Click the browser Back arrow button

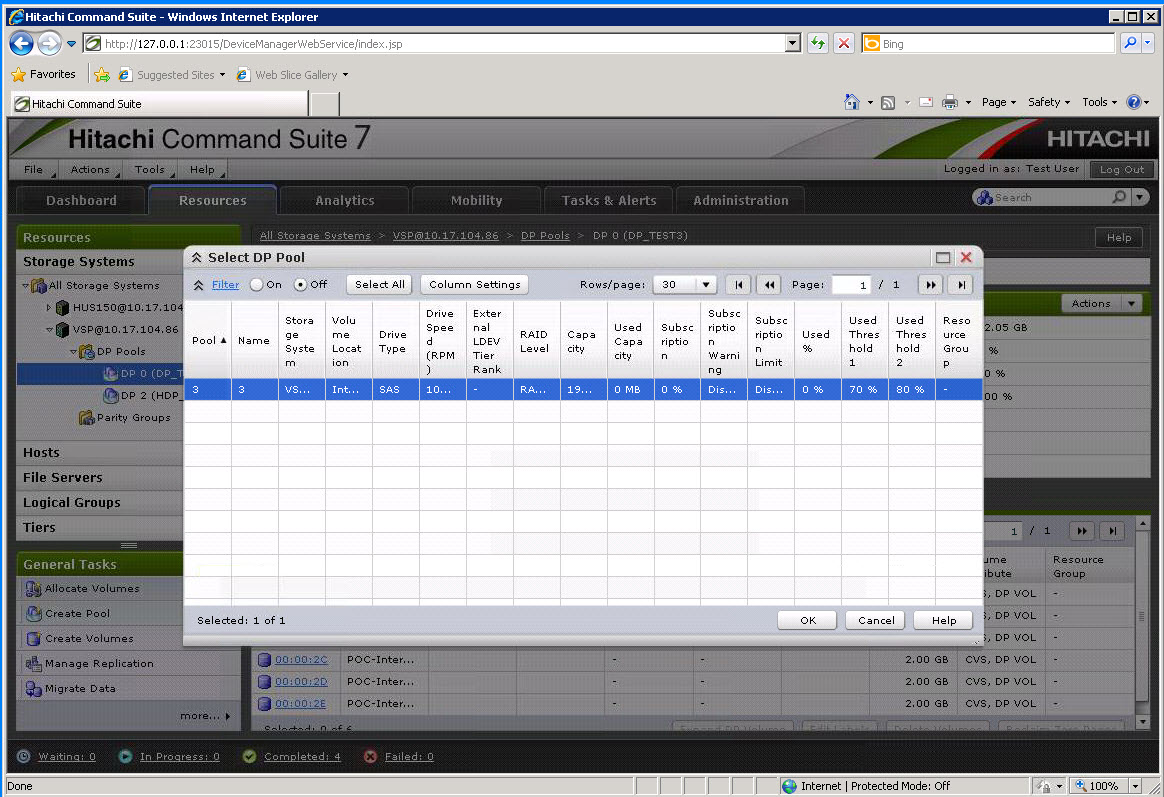pyautogui.click(x=22, y=43)
